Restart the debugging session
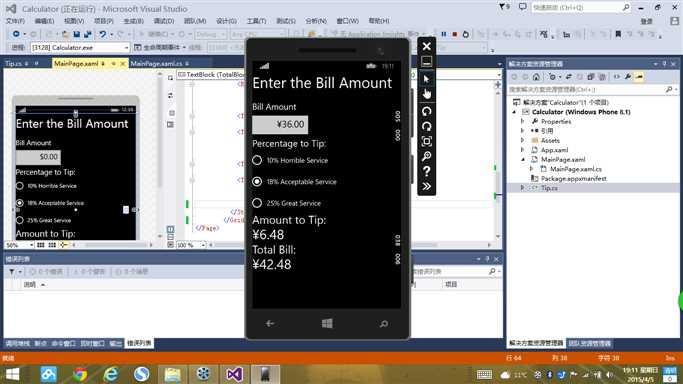The height and width of the screenshot is (384, 683). tap(466, 34)
